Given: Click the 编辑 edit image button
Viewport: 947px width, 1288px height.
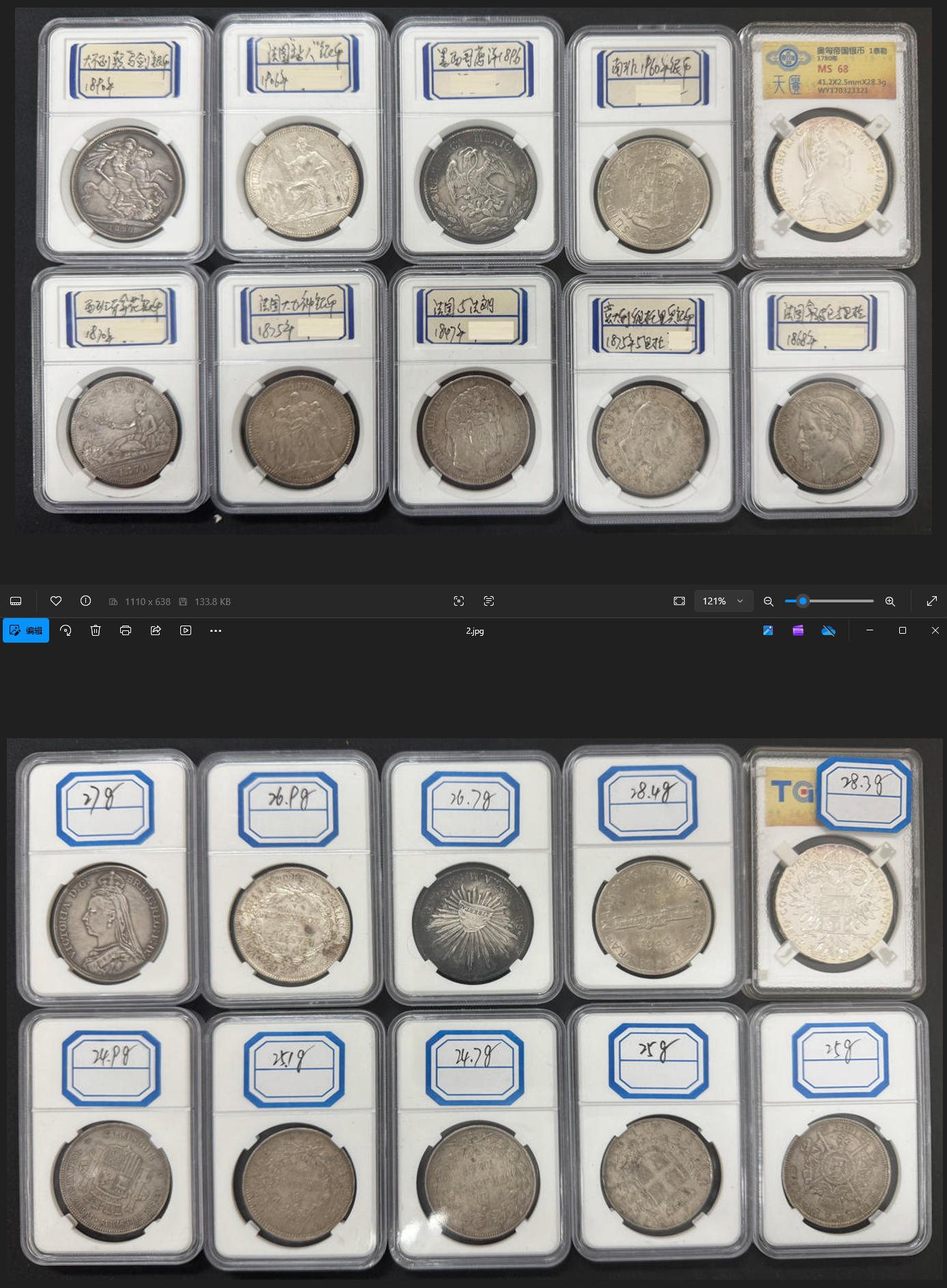Looking at the screenshot, I should click(26, 630).
